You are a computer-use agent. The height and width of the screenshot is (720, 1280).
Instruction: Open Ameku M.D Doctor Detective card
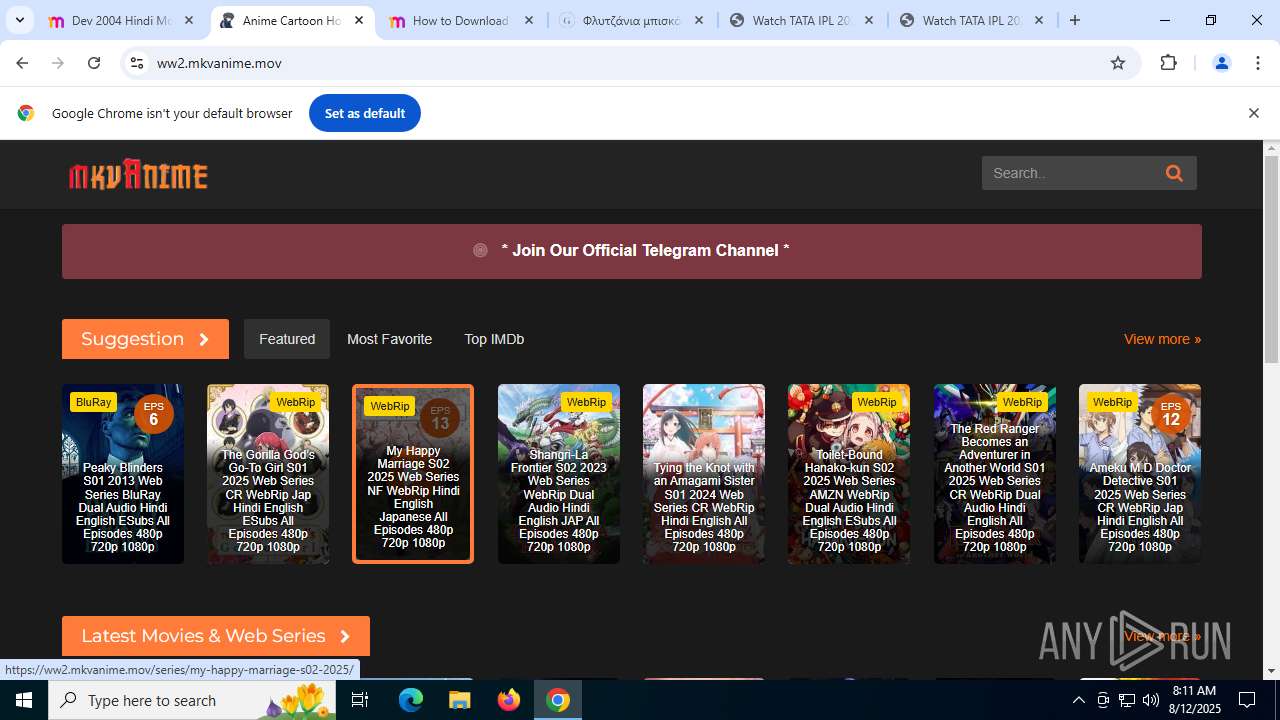pyautogui.click(x=1140, y=474)
